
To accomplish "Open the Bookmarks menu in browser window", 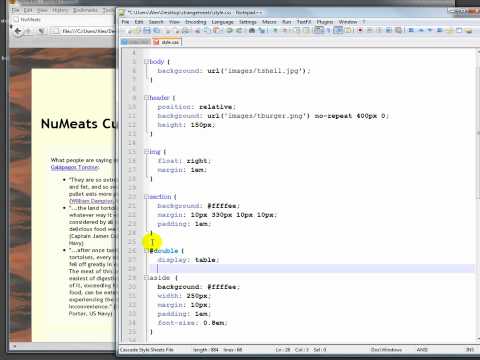I will 85,10.
